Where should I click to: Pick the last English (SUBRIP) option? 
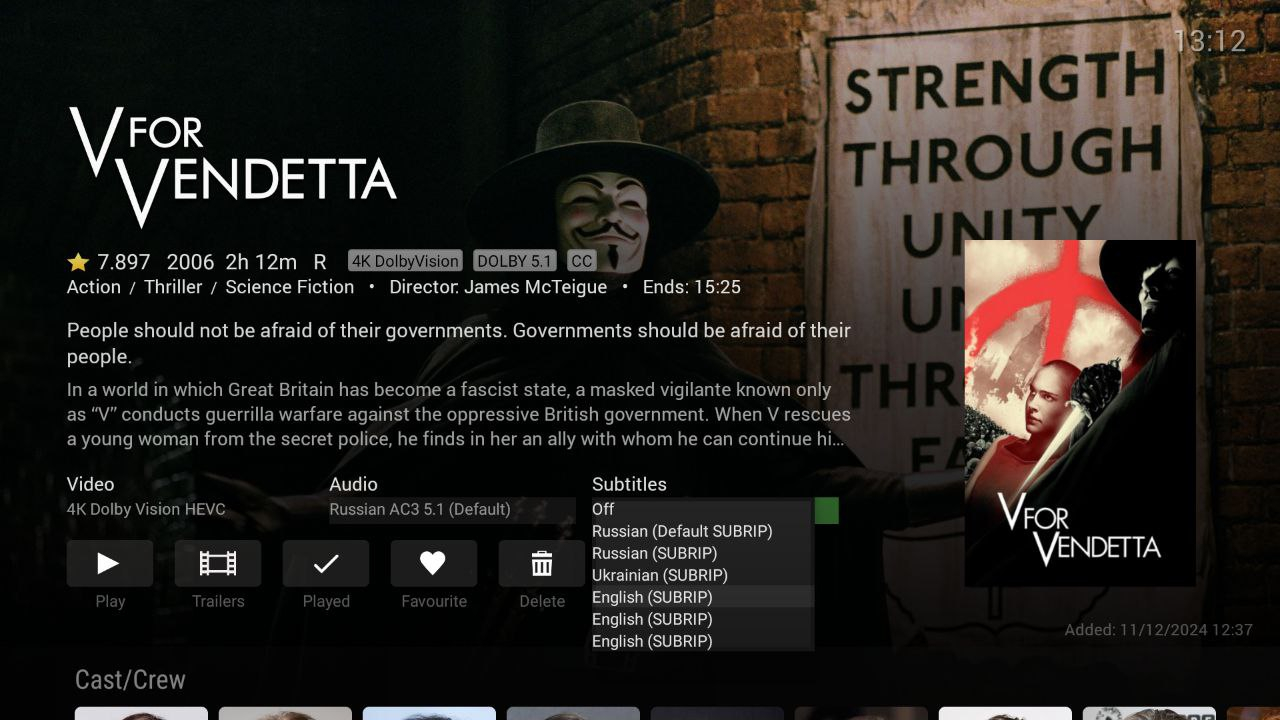point(702,641)
